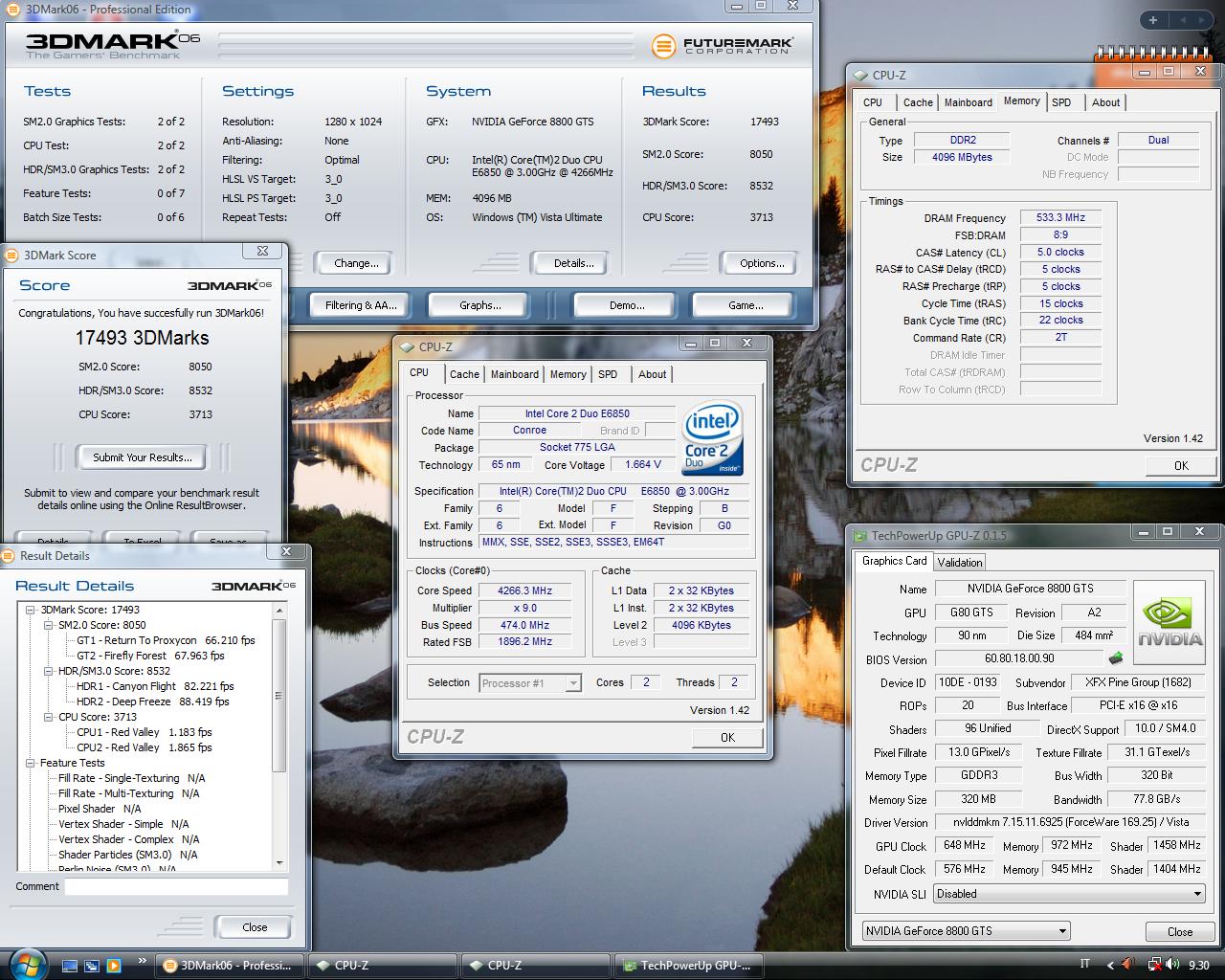Click the results Options... button
This screenshot has height=980, width=1225.
point(762,263)
